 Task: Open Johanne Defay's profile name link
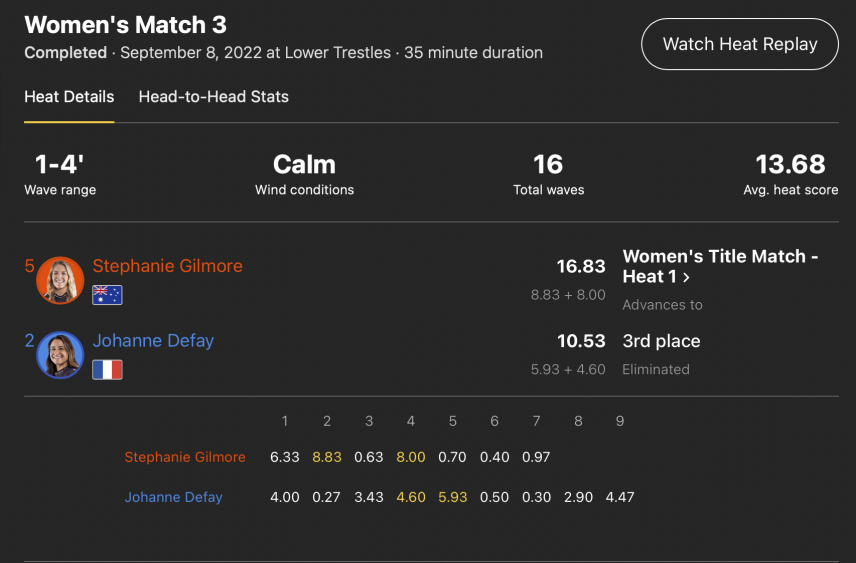click(153, 341)
